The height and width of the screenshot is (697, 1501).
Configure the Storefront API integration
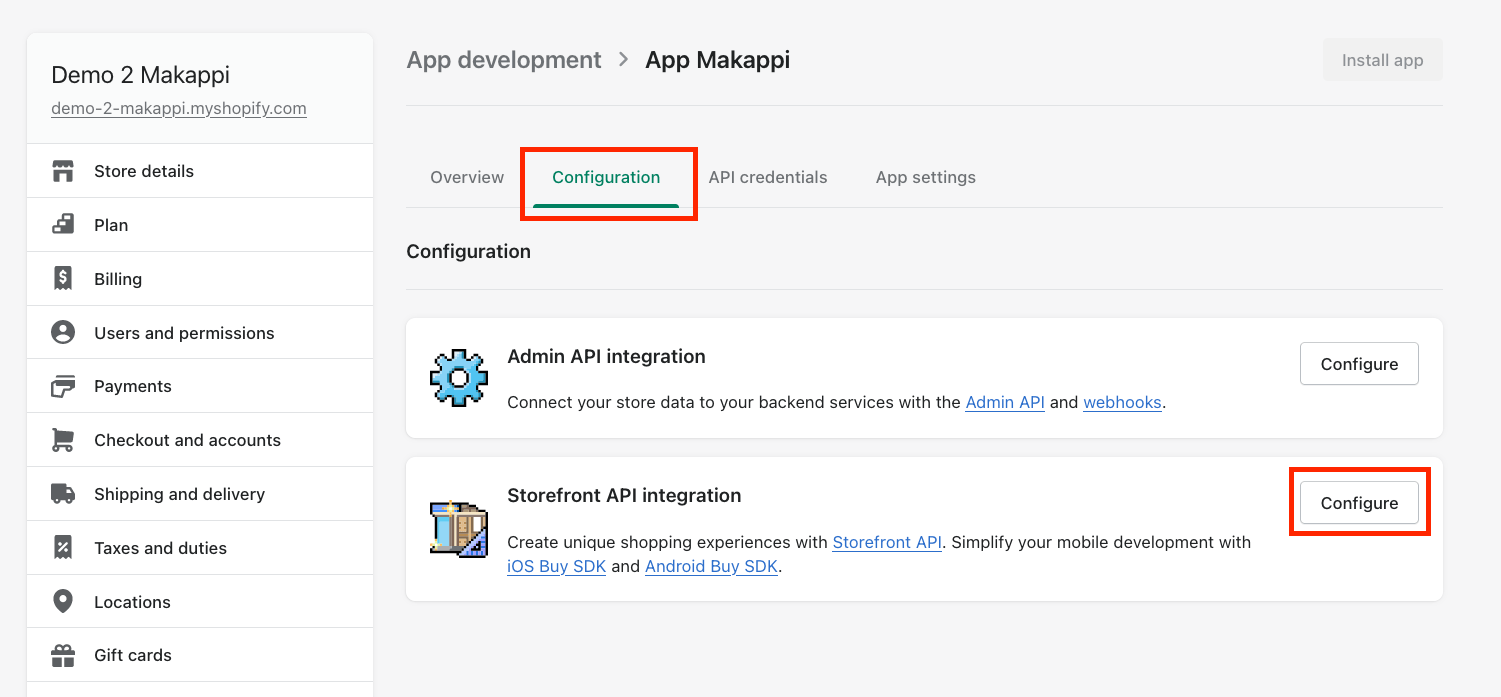click(x=1359, y=503)
